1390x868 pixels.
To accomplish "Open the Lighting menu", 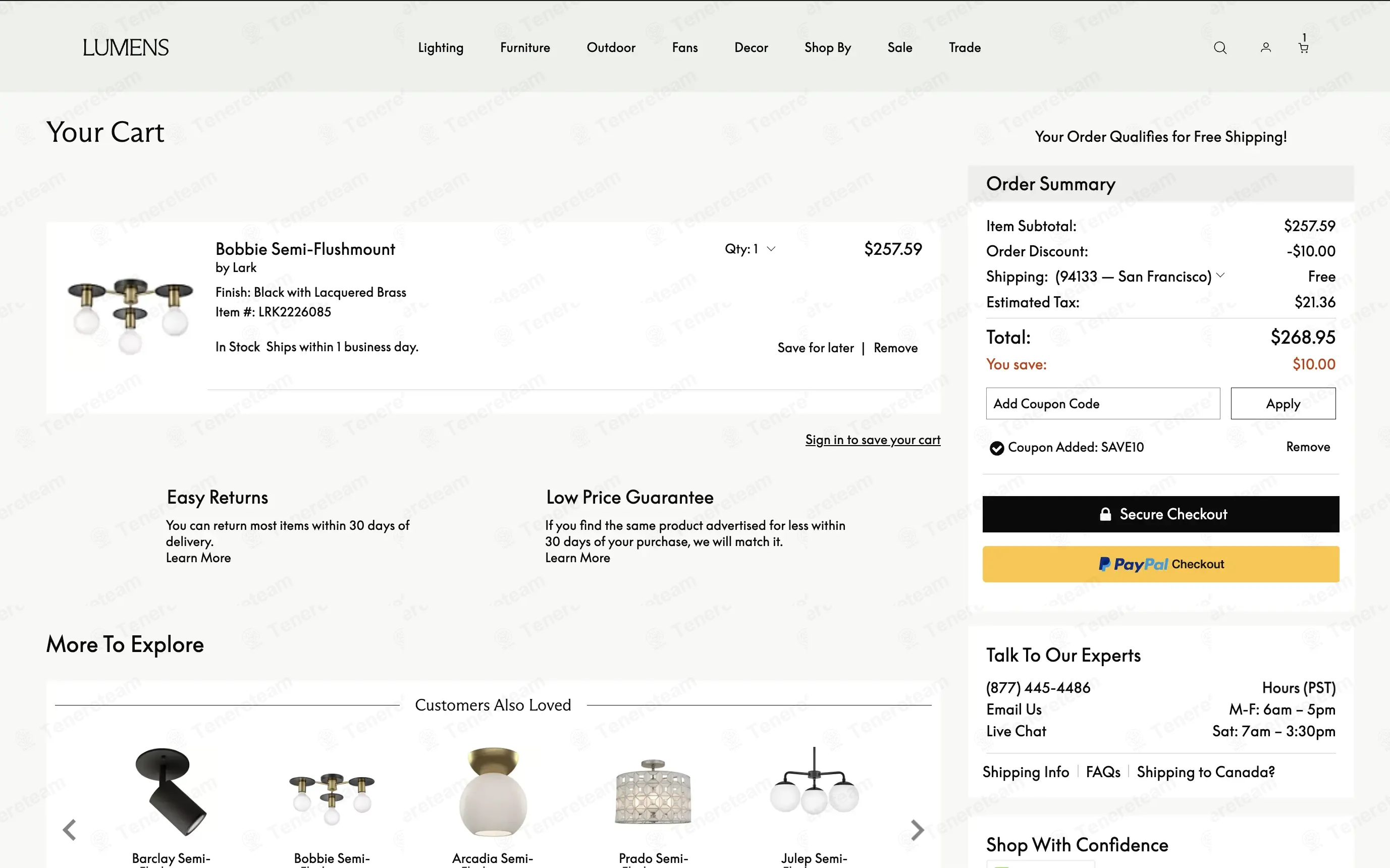I will tap(440, 47).
